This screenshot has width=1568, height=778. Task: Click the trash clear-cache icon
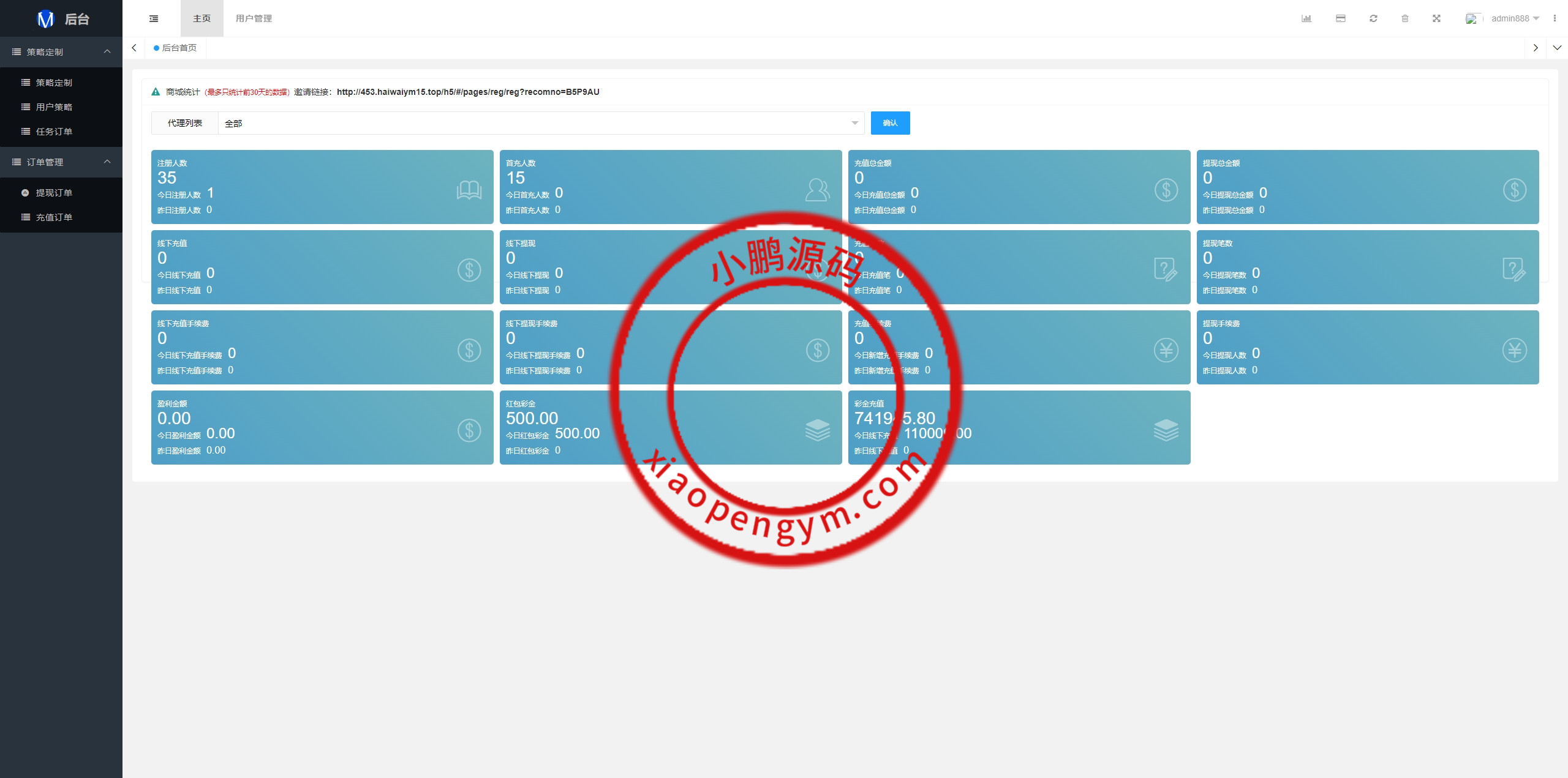coord(1405,18)
